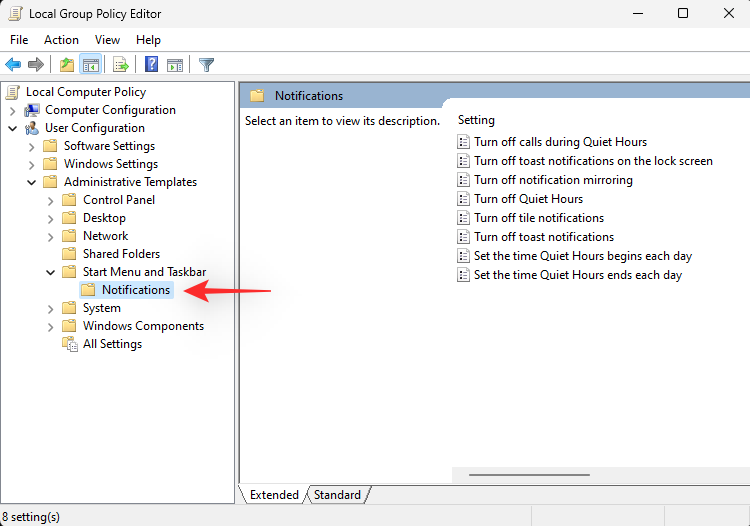Open the File menu
The height and width of the screenshot is (526, 750).
(19, 40)
